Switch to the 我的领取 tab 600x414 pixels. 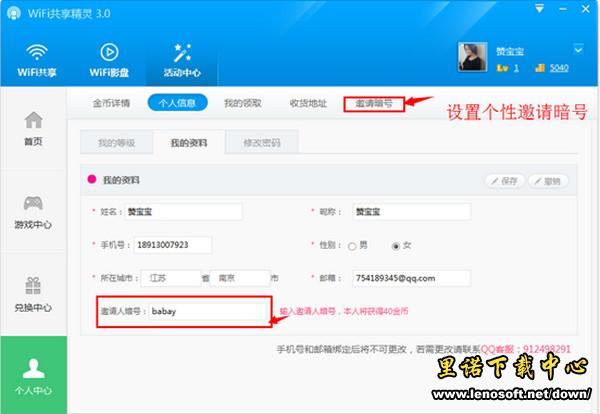coord(243,103)
